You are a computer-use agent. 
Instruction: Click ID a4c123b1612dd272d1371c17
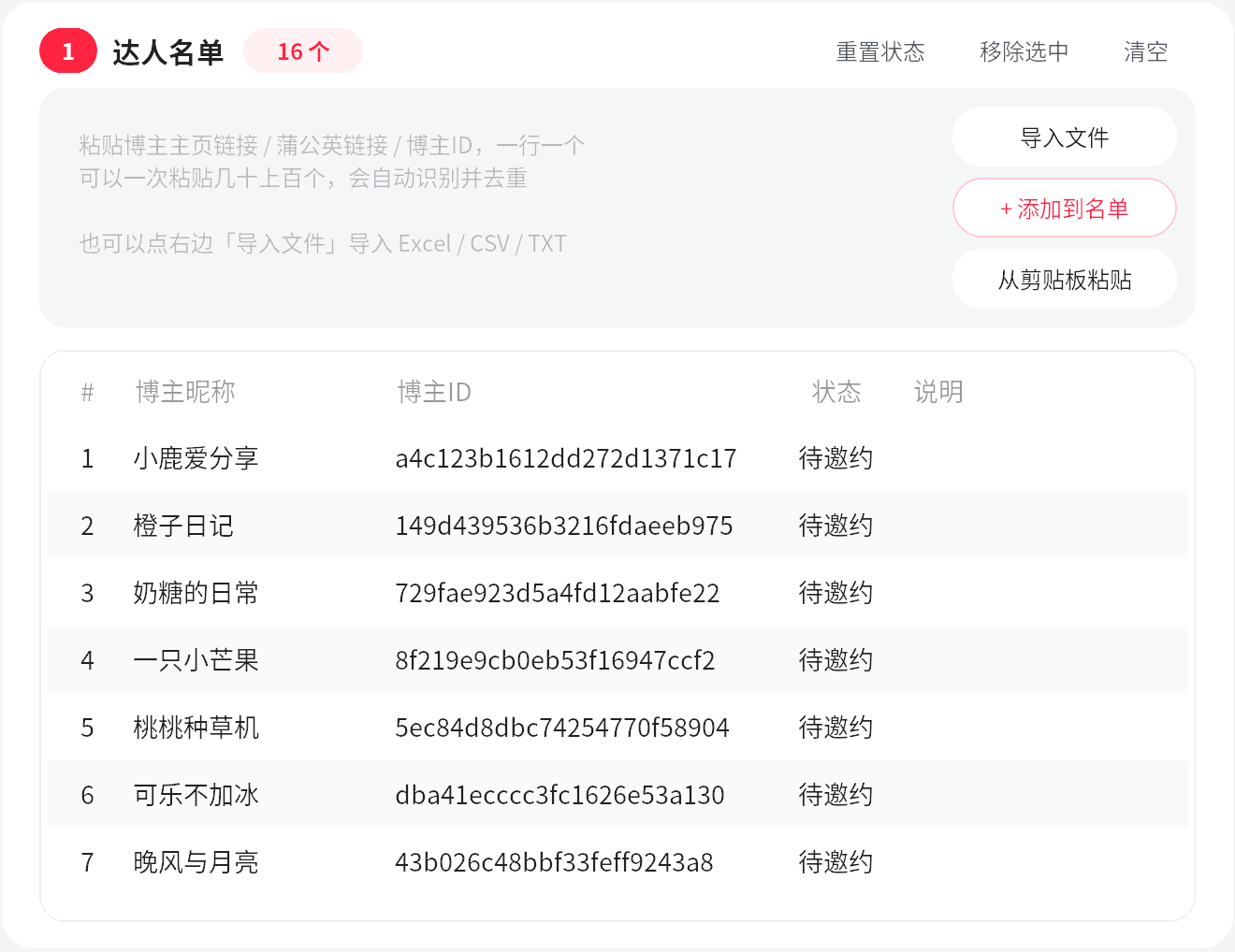tap(566, 458)
